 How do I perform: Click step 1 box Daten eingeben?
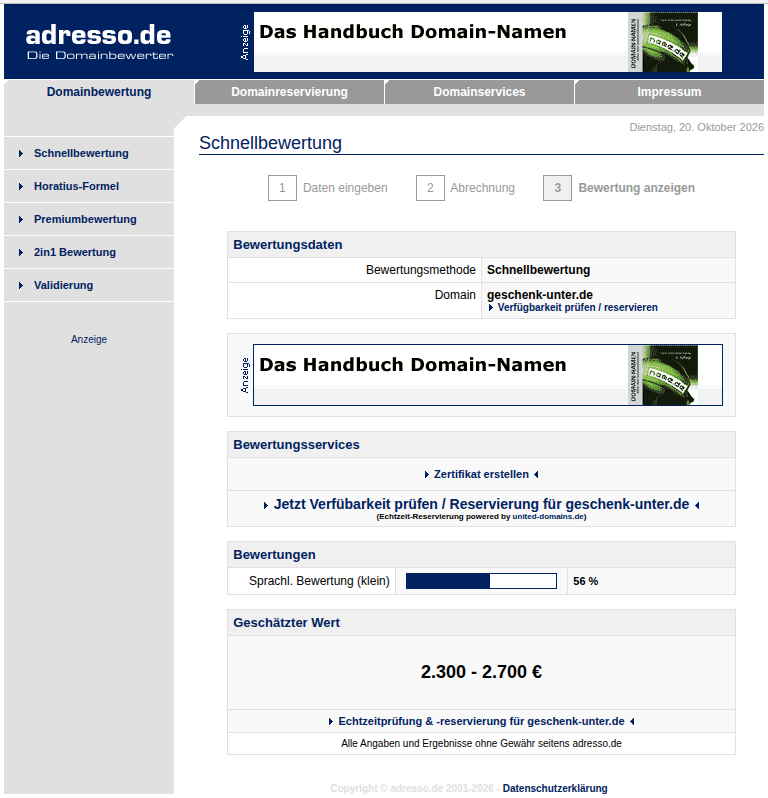(282, 188)
